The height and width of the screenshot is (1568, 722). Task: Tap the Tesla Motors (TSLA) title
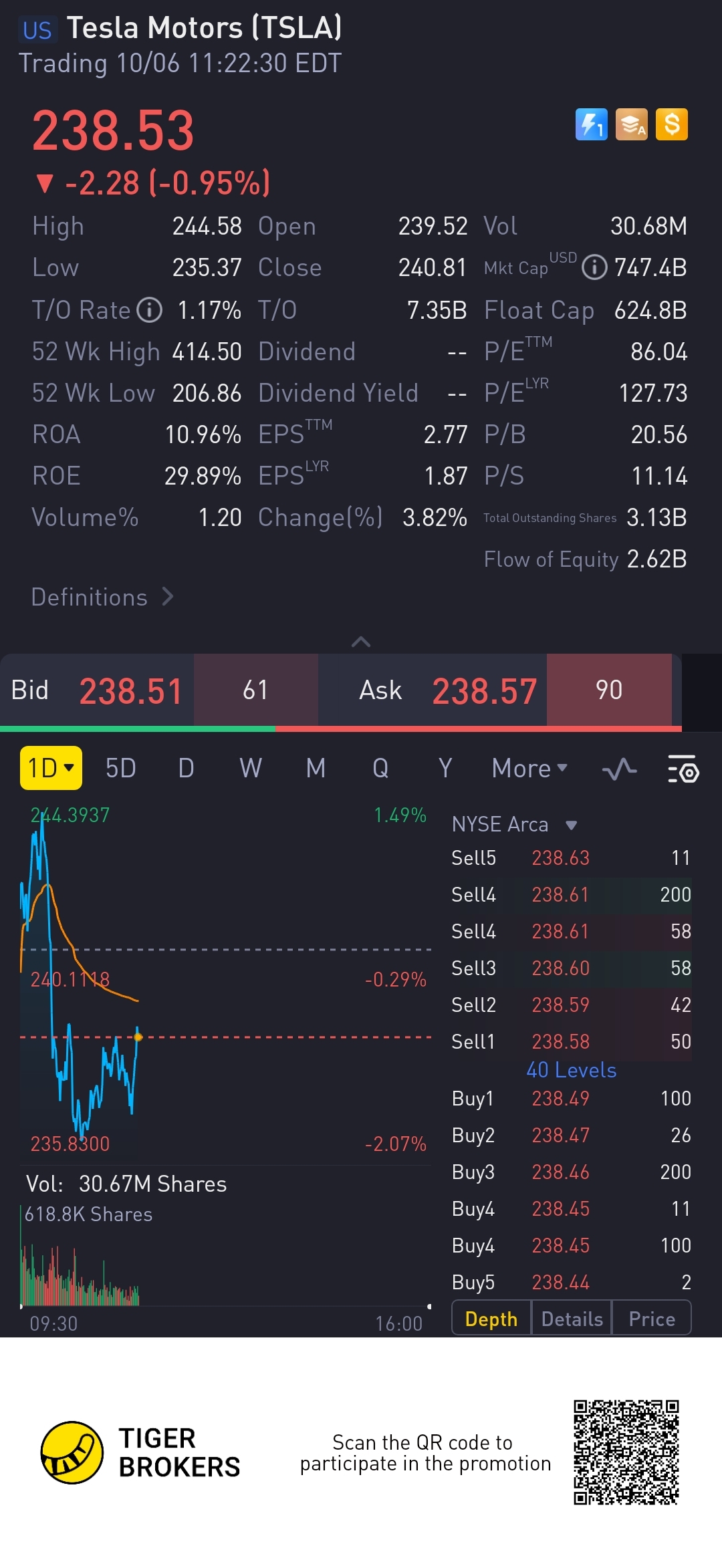tap(205, 28)
